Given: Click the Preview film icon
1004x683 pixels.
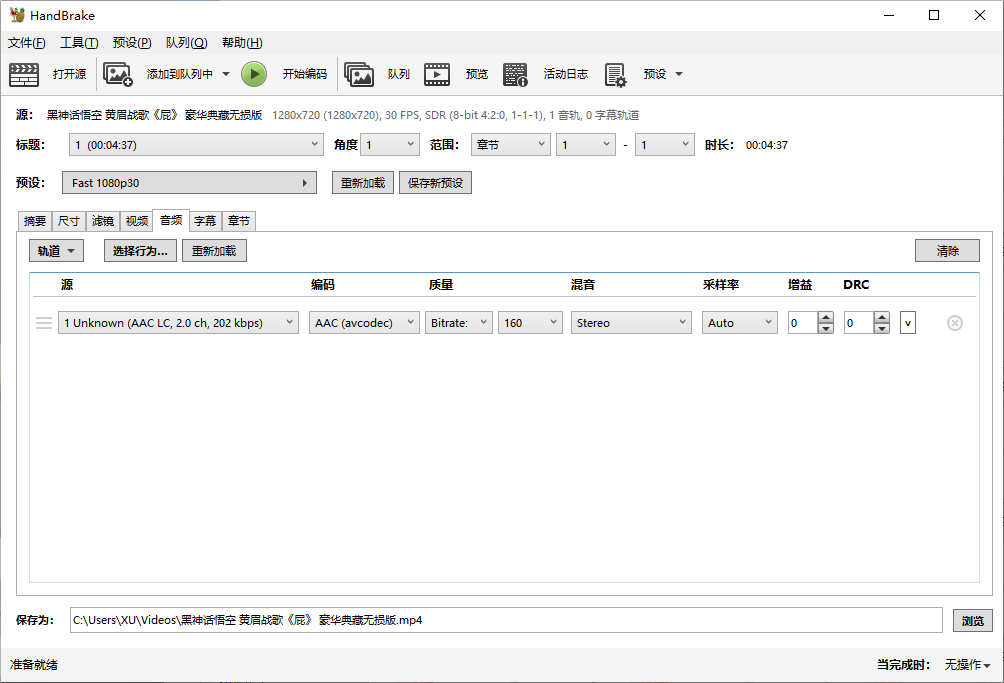Looking at the screenshot, I should pos(437,74).
